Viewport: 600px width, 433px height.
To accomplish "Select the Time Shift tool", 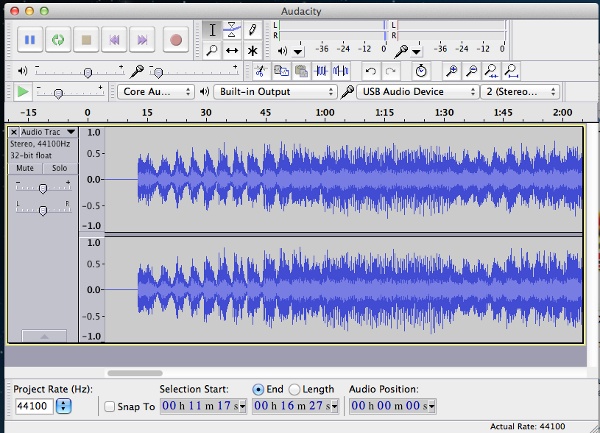I will (232, 50).
